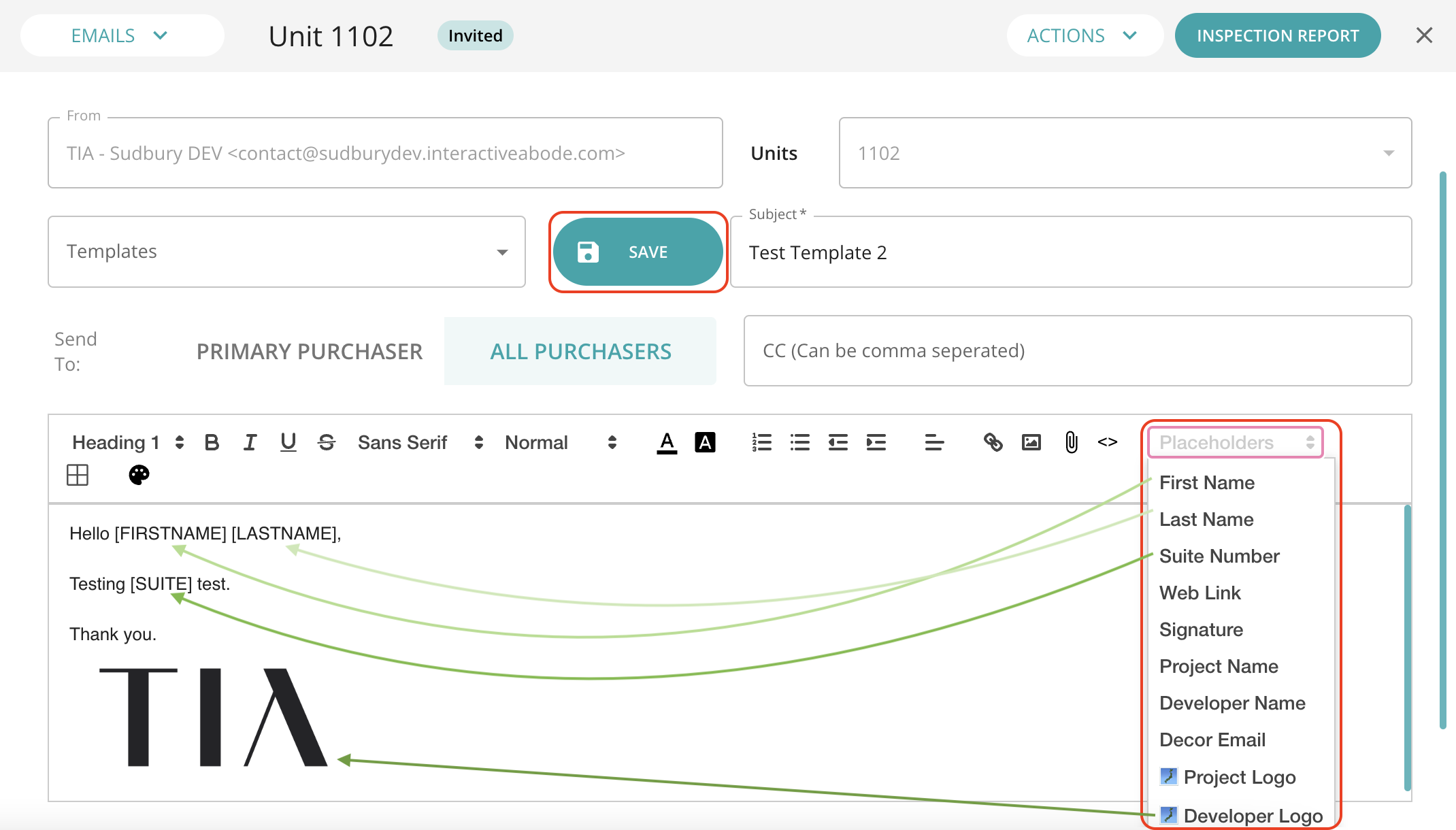Insert a bulleted list
The width and height of the screenshot is (1456, 830).
point(800,443)
